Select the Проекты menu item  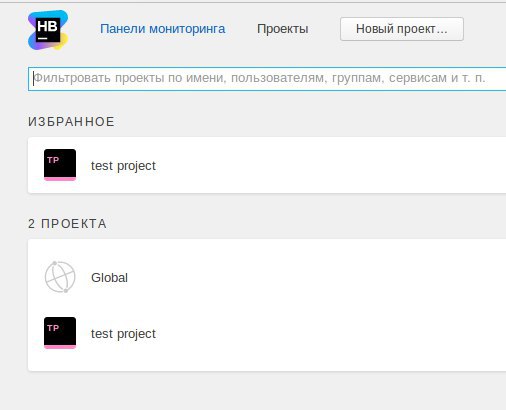282,29
